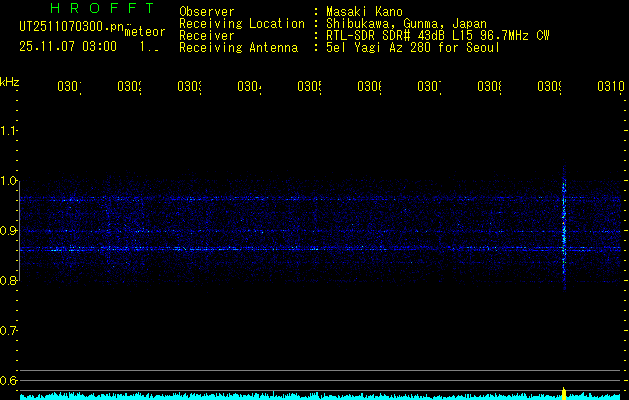Screen dimensions: 629x400
Task: Select observer name Masaki Kano
Action: tap(364, 12)
